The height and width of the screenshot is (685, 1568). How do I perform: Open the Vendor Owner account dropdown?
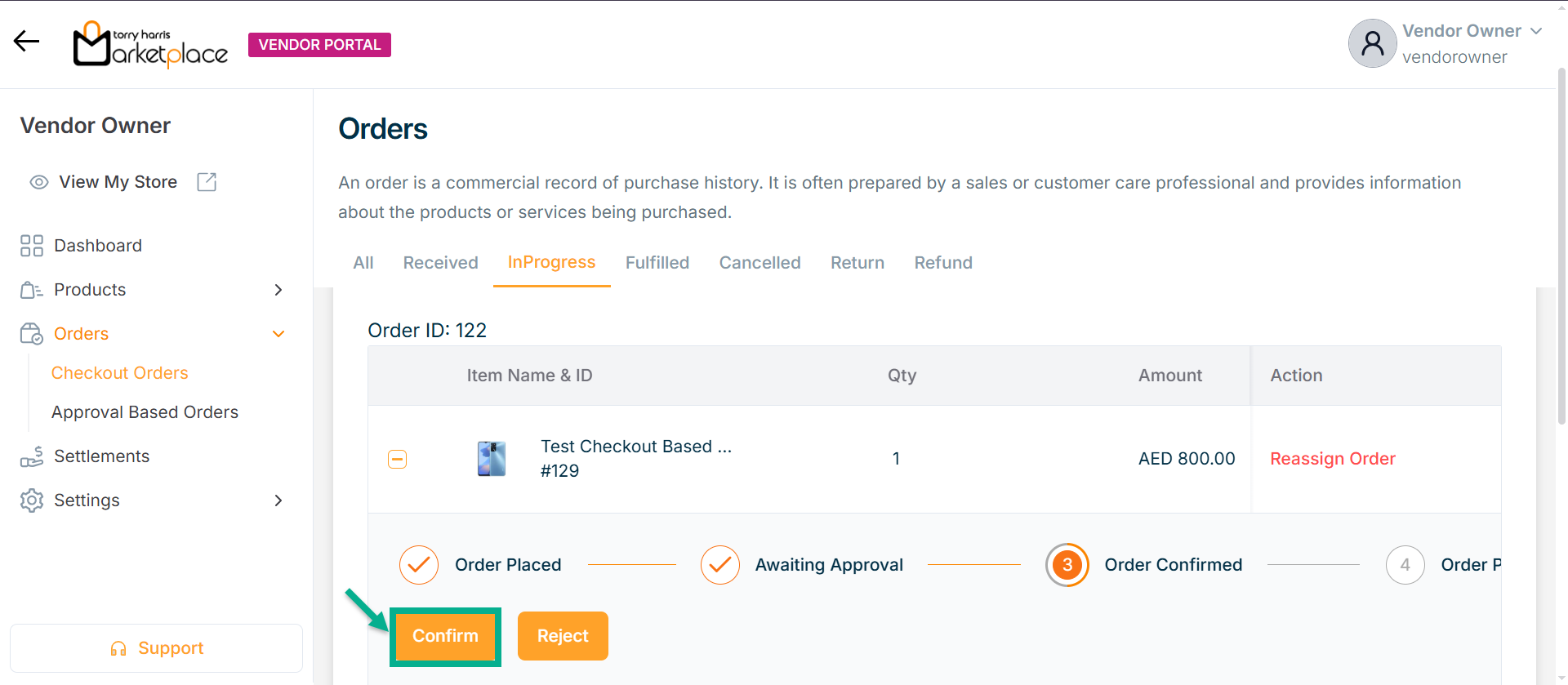[1536, 31]
